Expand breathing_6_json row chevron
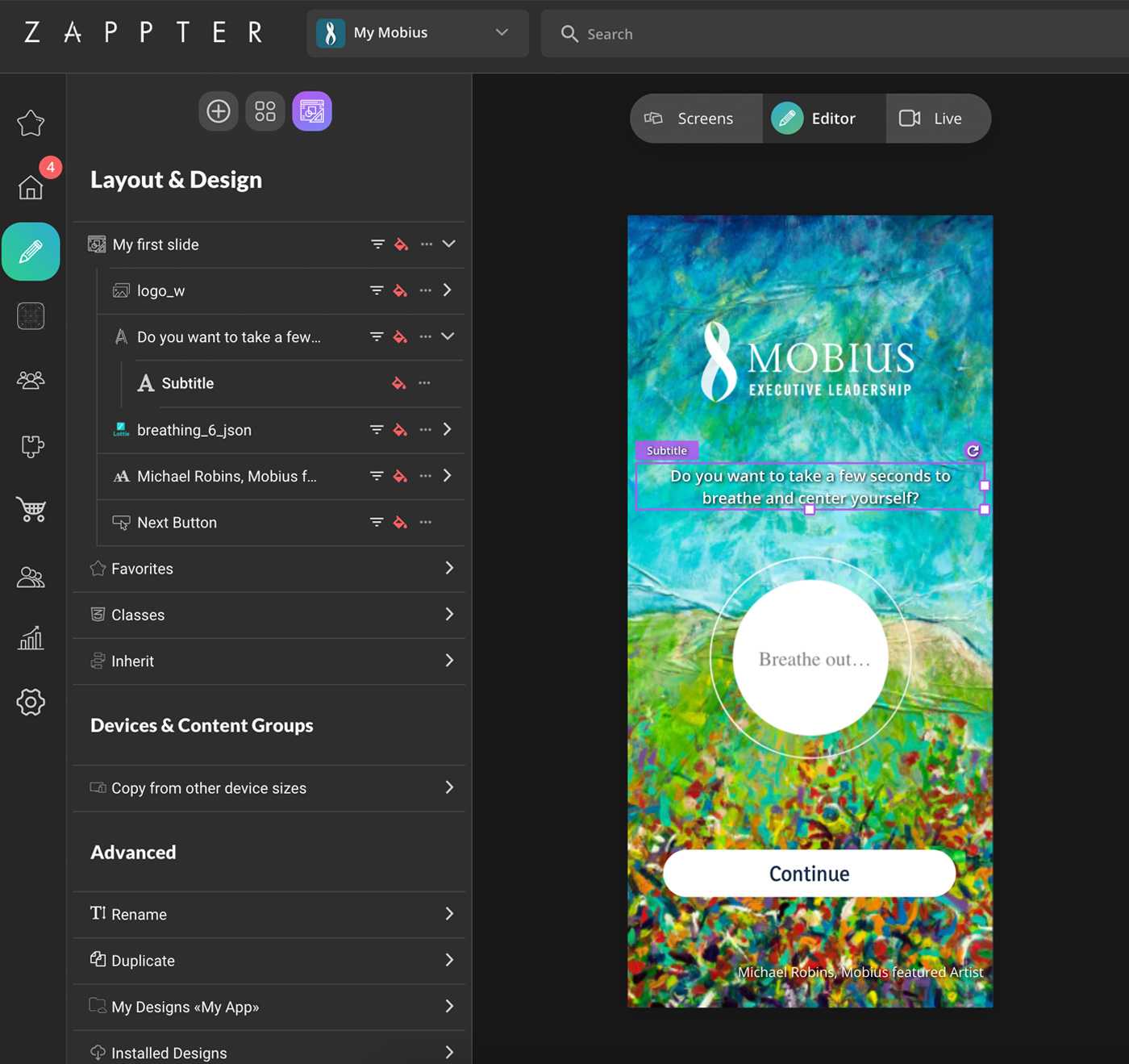The image size is (1129, 1064). click(x=448, y=429)
